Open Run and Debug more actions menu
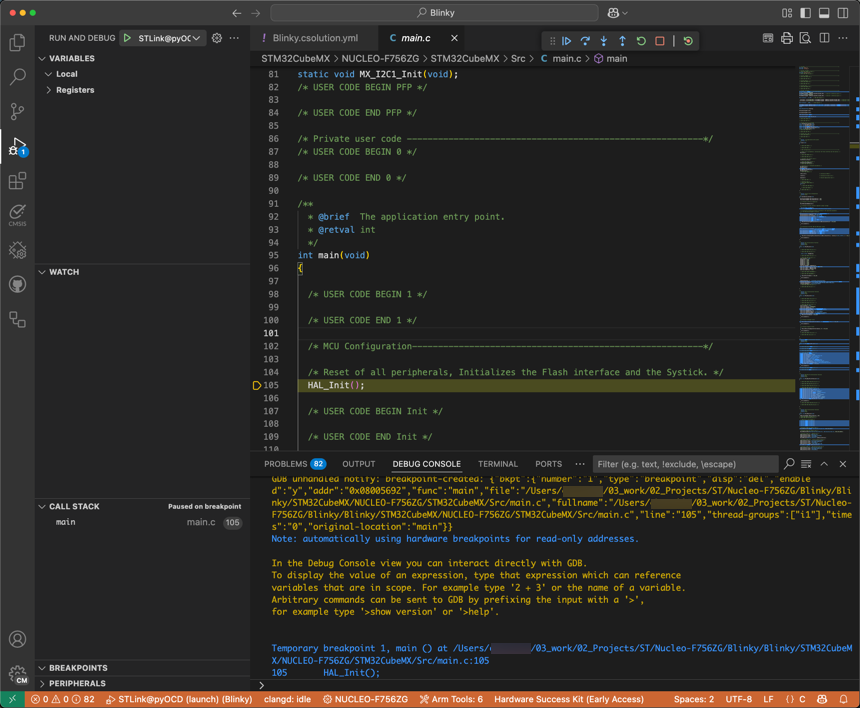 click(x=234, y=38)
